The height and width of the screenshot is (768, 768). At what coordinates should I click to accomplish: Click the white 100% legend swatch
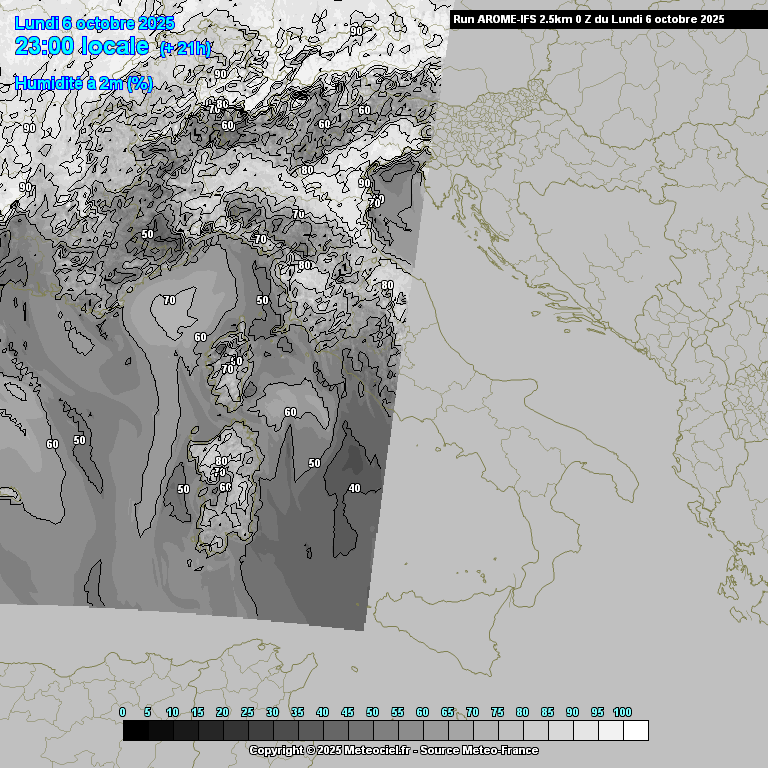(635, 731)
